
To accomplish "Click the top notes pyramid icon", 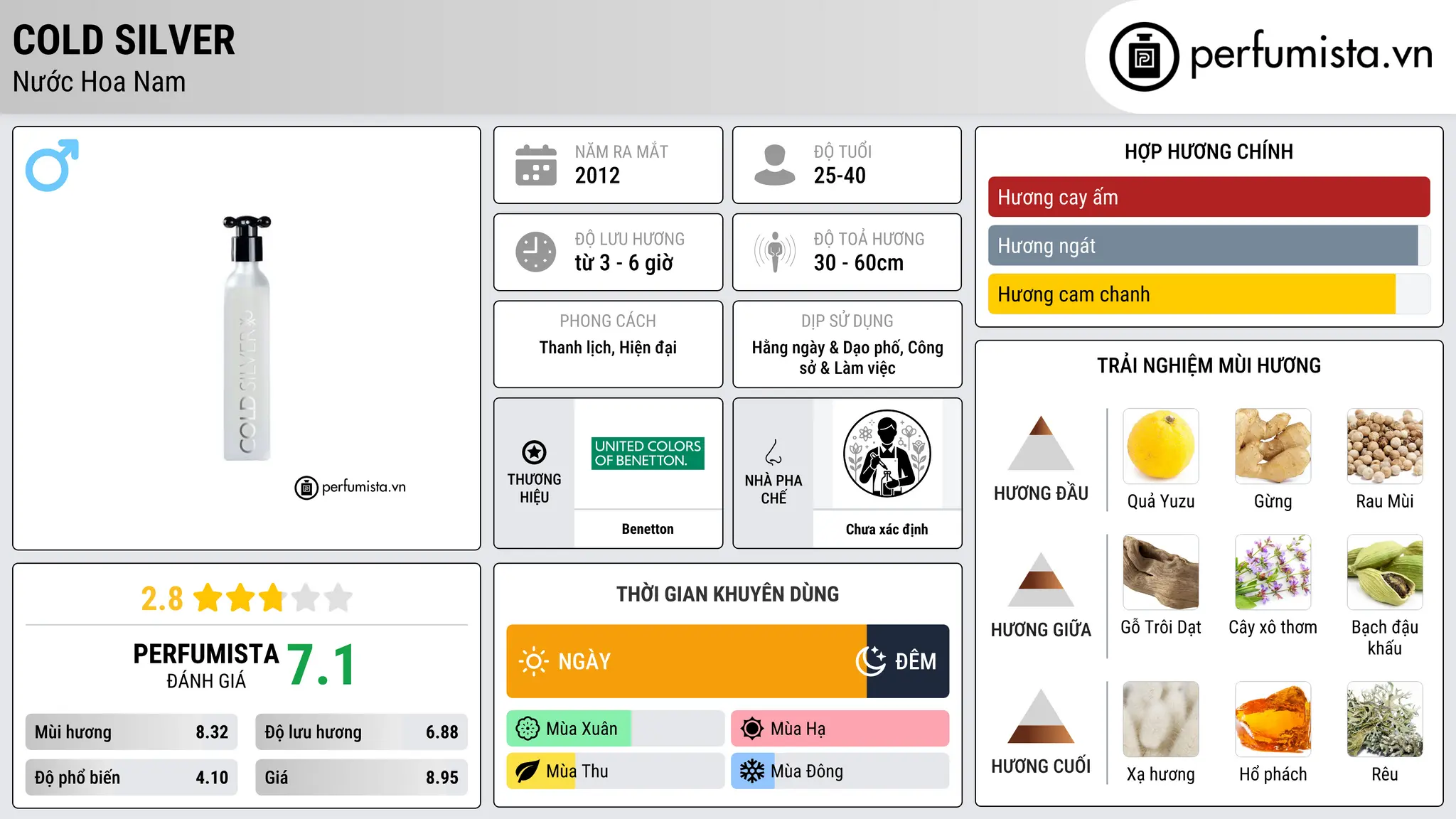I will click(x=1041, y=443).
